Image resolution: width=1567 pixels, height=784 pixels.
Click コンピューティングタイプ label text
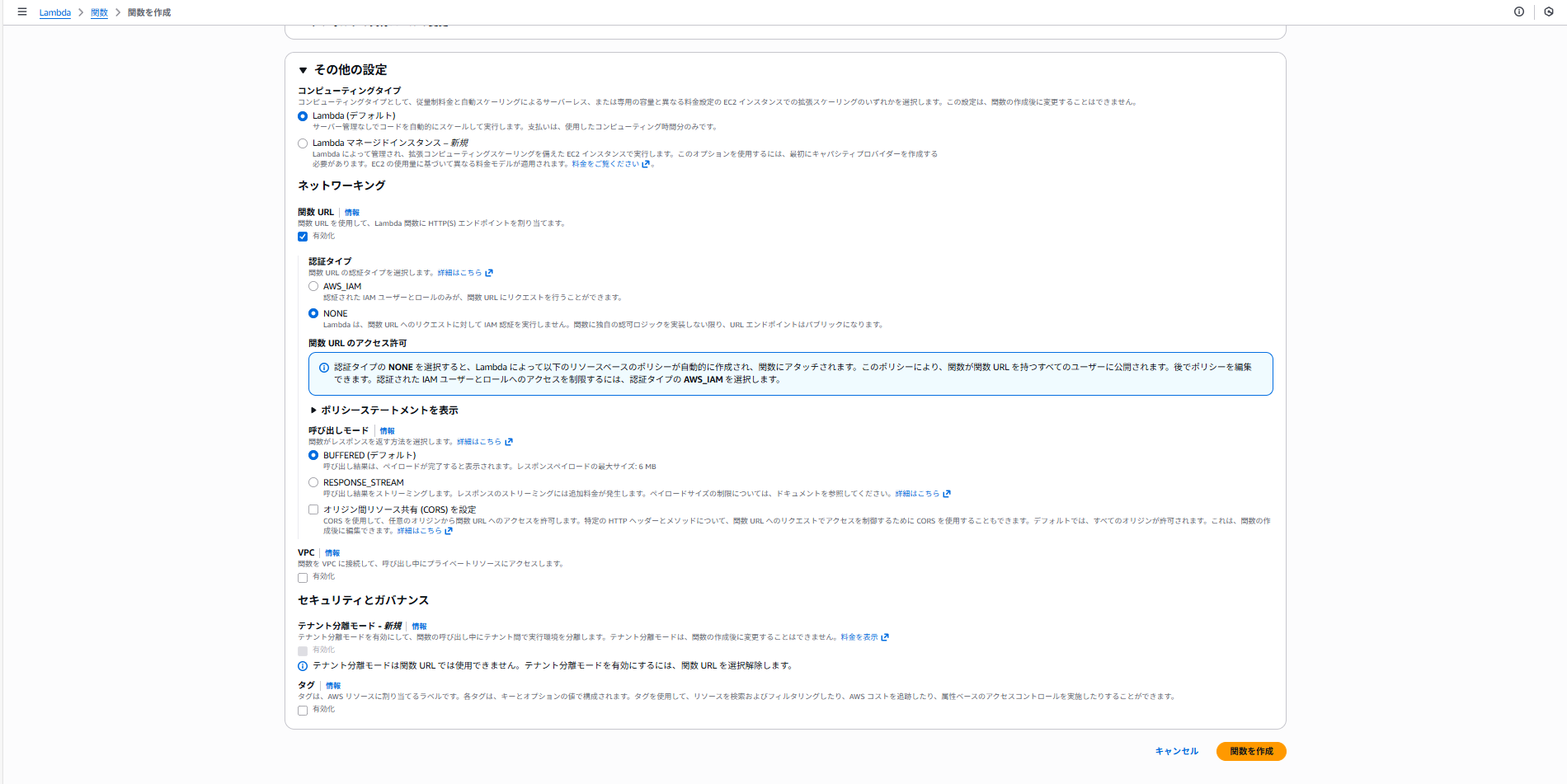(349, 91)
